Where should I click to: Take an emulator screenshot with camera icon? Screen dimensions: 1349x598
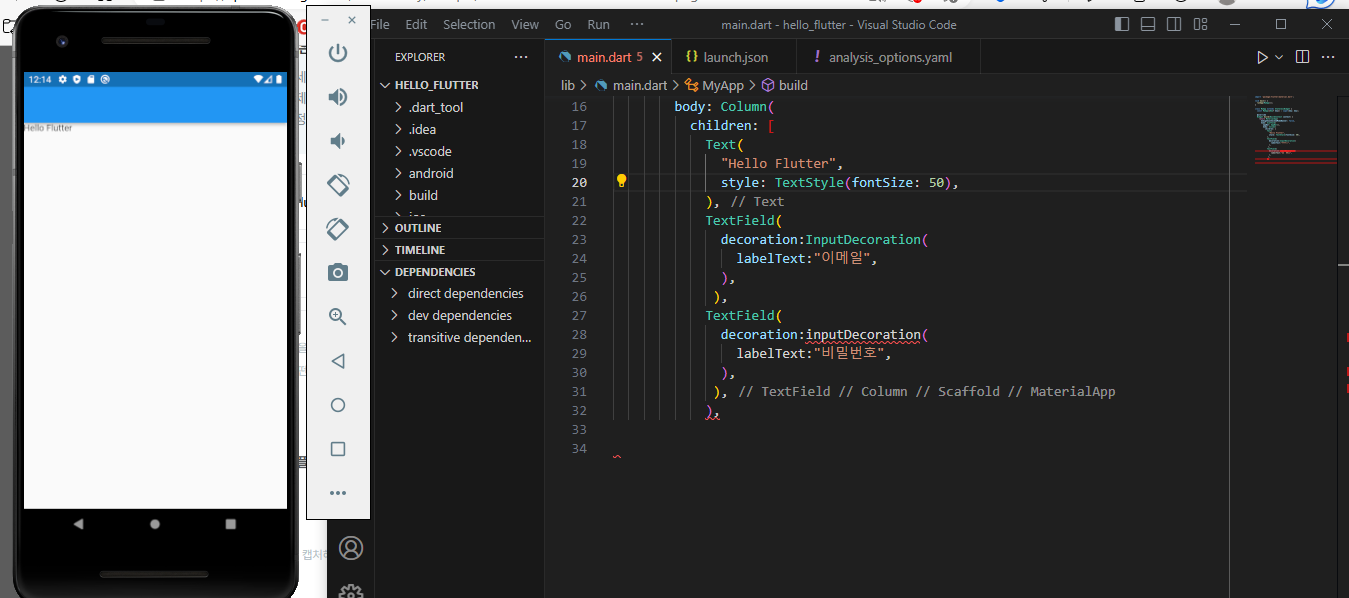tap(338, 273)
